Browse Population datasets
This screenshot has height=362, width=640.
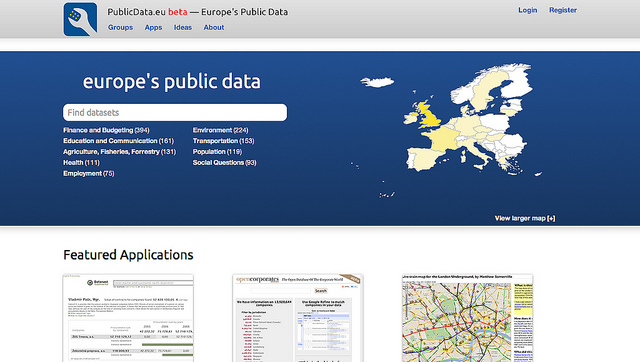[x=217, y=152]
